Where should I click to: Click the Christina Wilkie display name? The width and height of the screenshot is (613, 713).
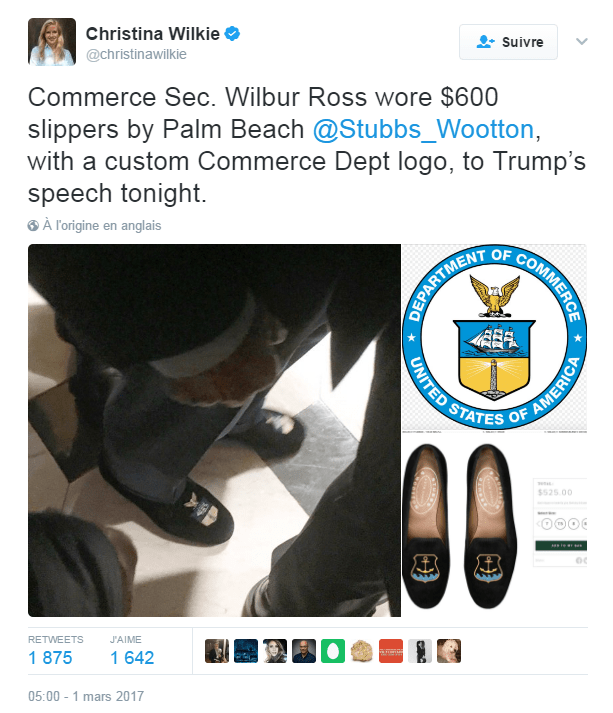point(153,34)
